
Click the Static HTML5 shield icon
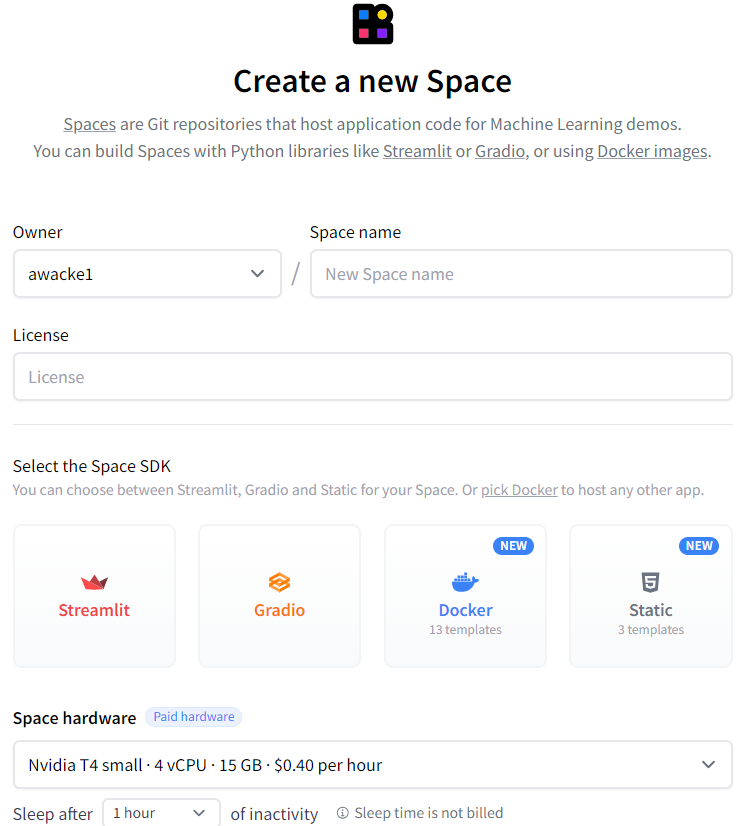(650, 582)
